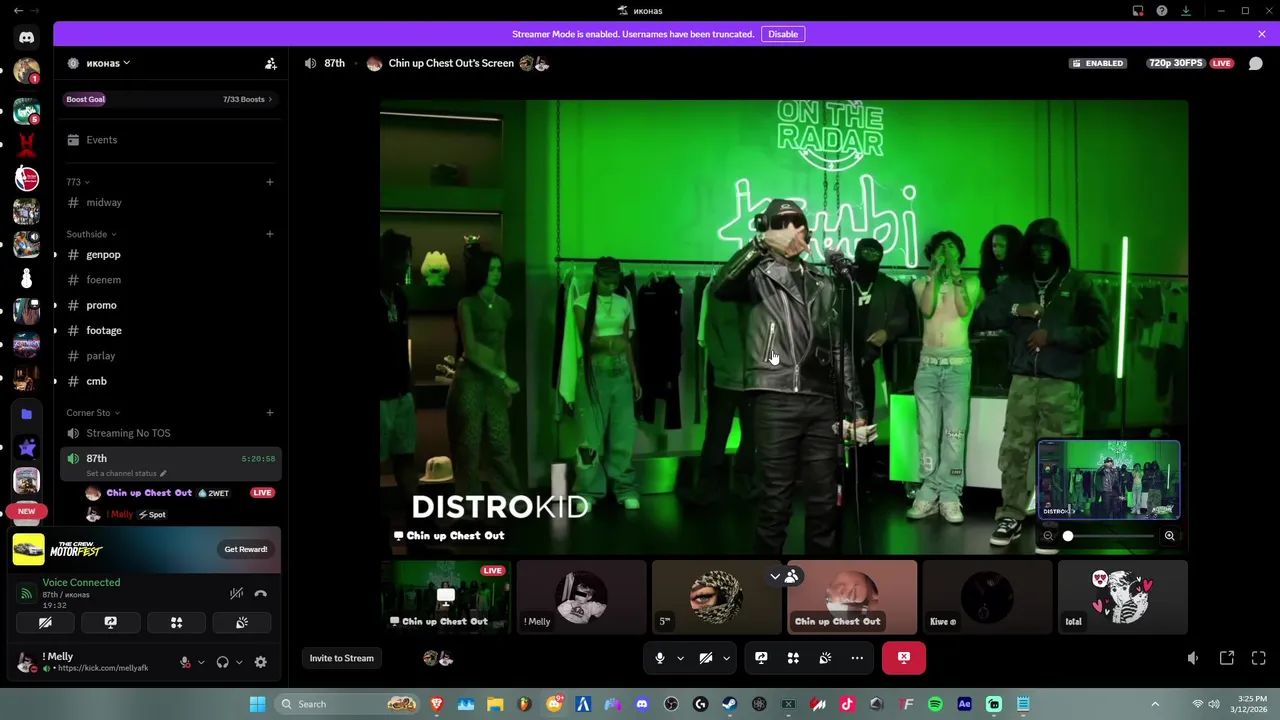Image resolution: width=1280 pixels, height=720 pixels.
Task: Mute microphone in stream control bar
Action: pyautogui.click(x=659, y=658)
